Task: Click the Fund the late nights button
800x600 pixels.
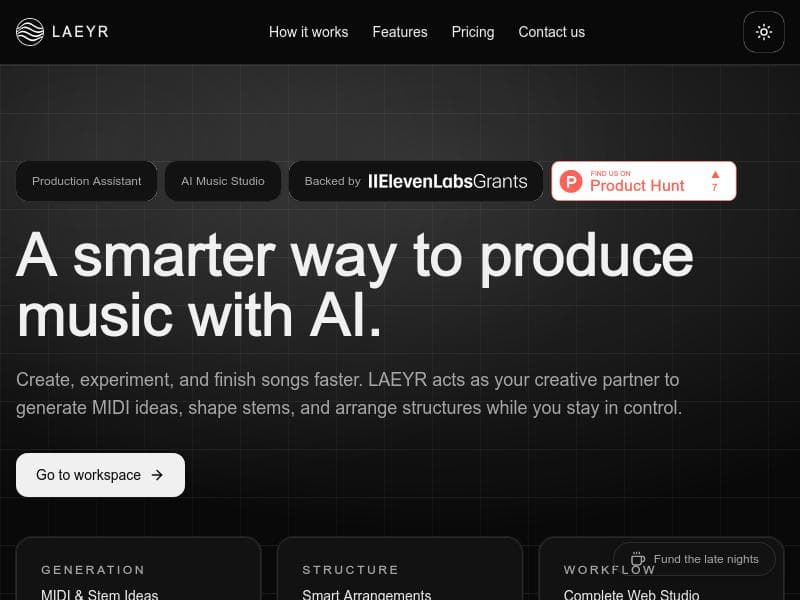Action: point(694,559)
